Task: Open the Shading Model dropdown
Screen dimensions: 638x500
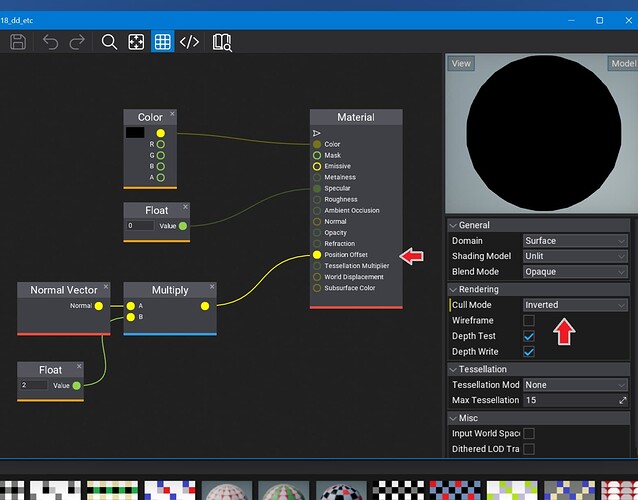Action: pyautogui.click(x=575, y=256)
